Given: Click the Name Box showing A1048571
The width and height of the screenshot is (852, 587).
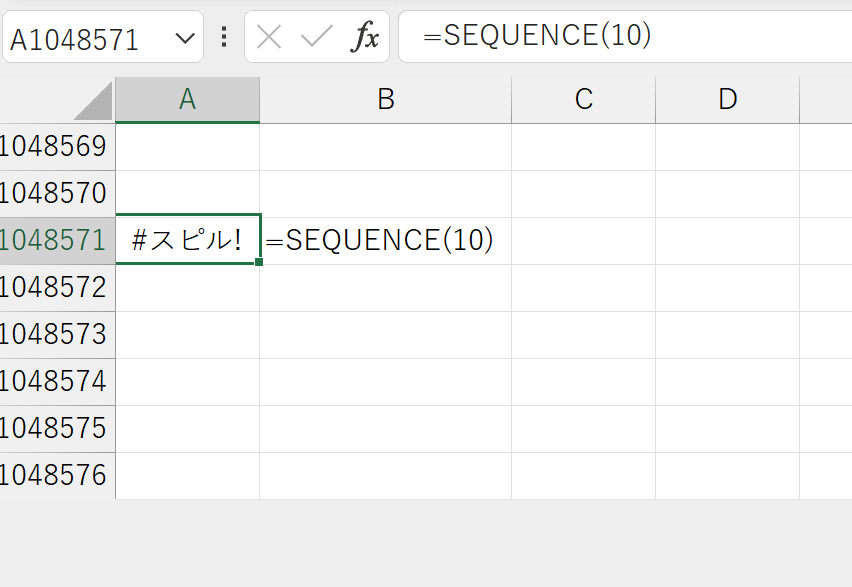Looking at the screenshot, I should 103,37.
